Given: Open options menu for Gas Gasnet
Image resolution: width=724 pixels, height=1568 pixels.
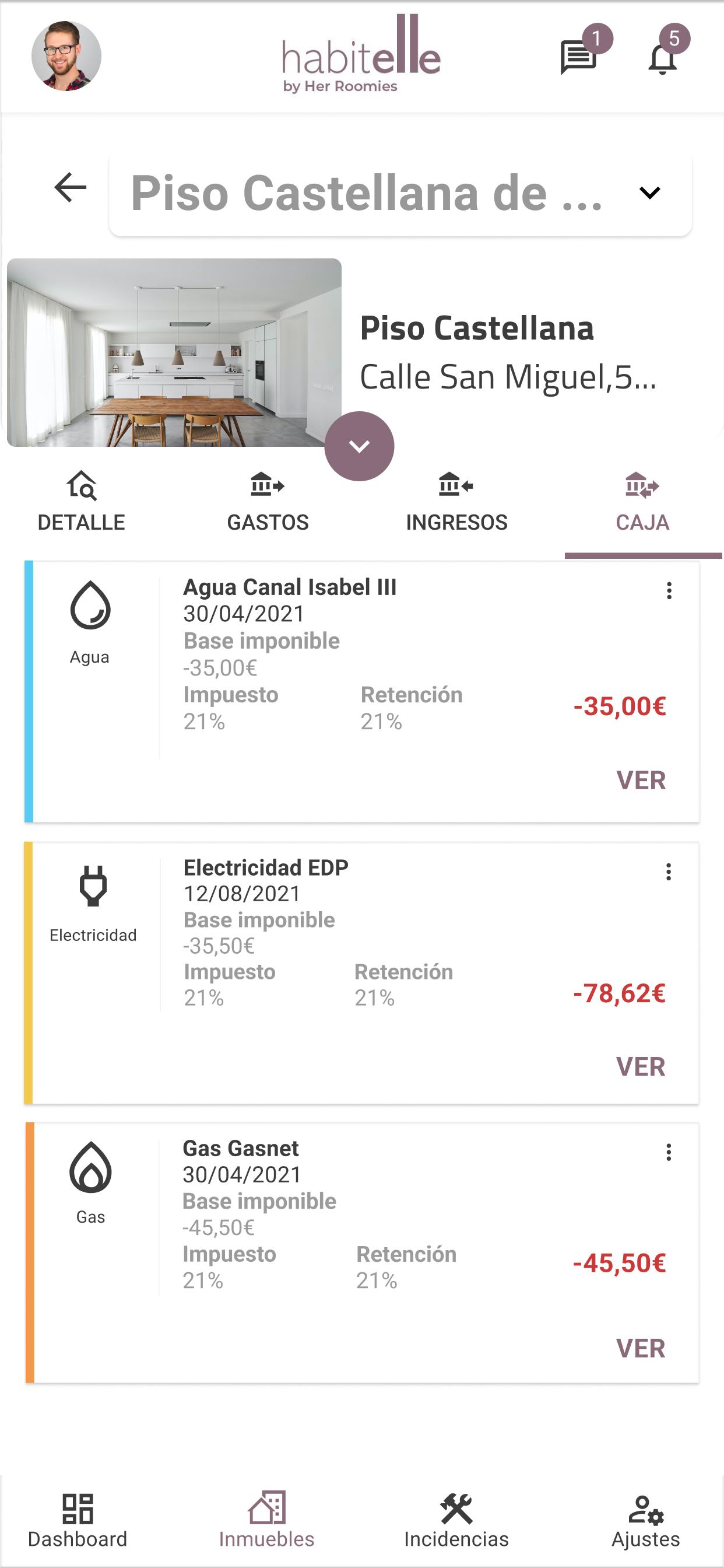Looking at the screenshot, I should click(668, 1152).
